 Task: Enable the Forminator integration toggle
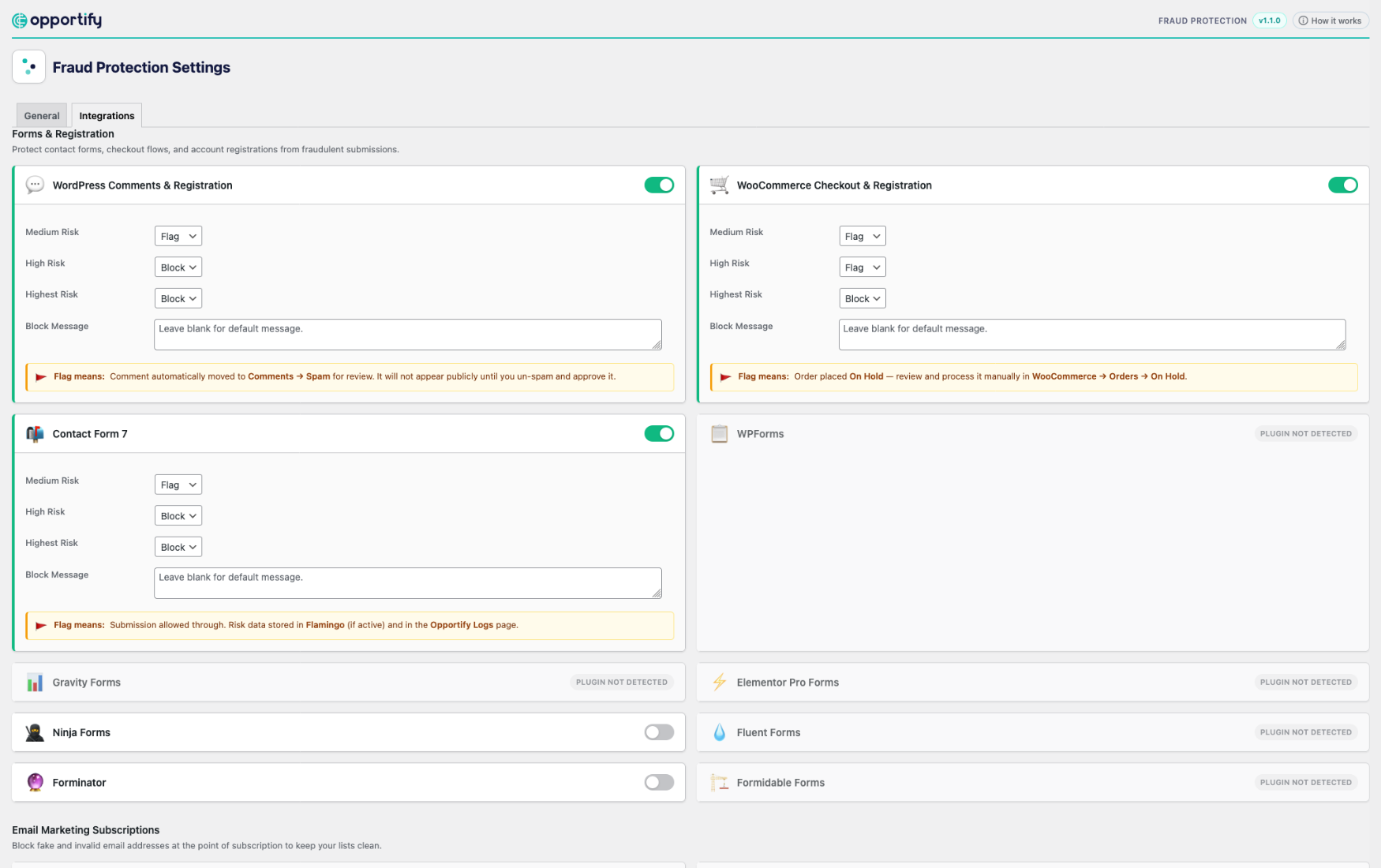click(659, 782)
